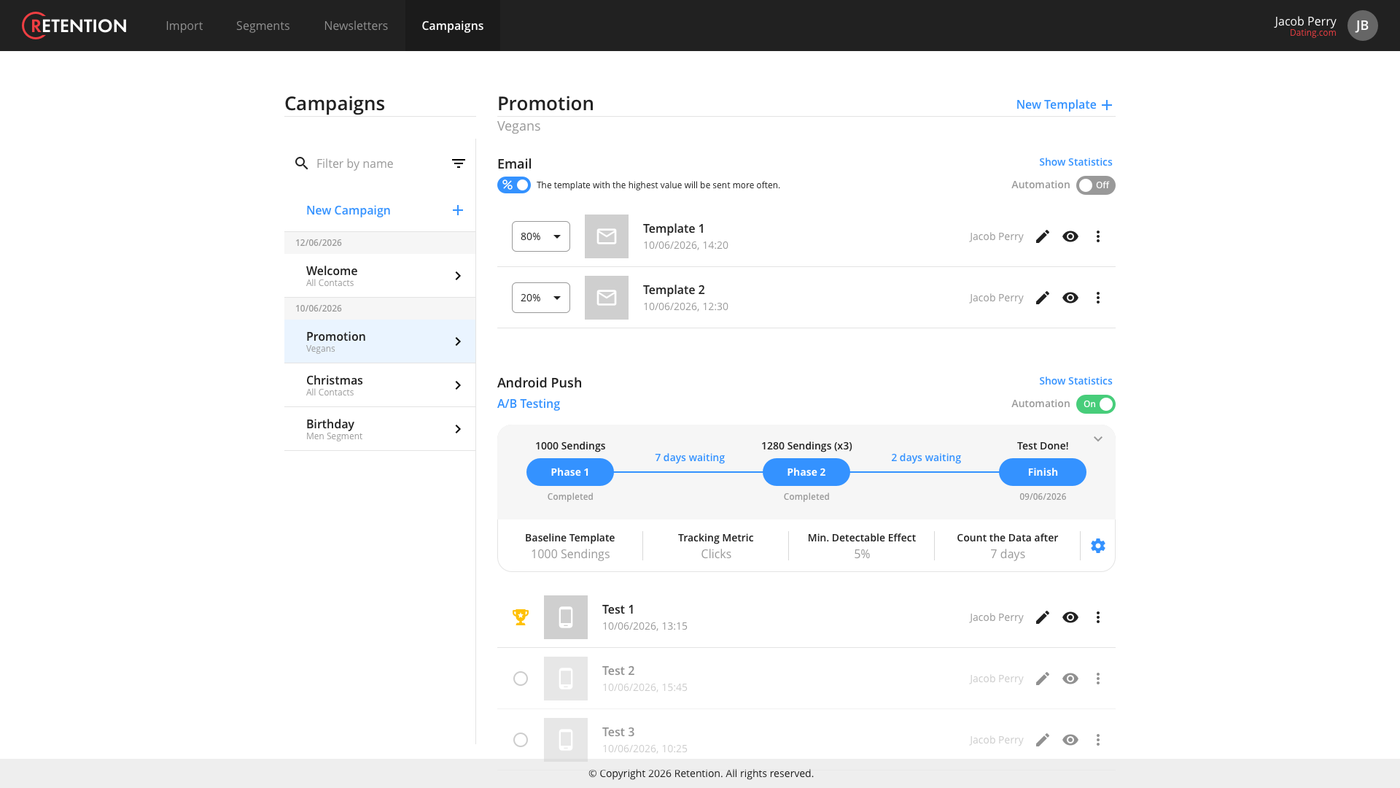Click the New Campaign link
Screen dimensions: 1400x788
pyautogui.click(x=348, y=210)
